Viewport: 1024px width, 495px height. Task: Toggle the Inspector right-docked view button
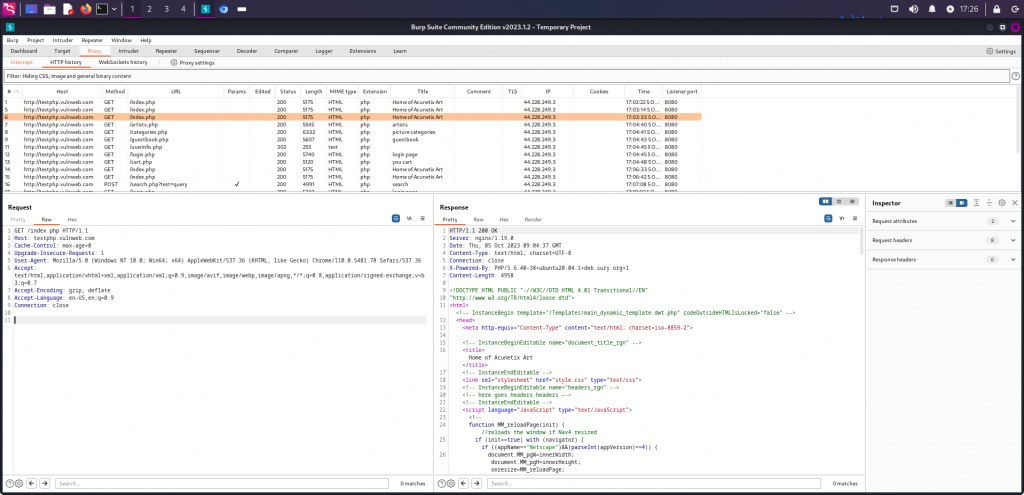pyautogui.click(x=961, y=203)
